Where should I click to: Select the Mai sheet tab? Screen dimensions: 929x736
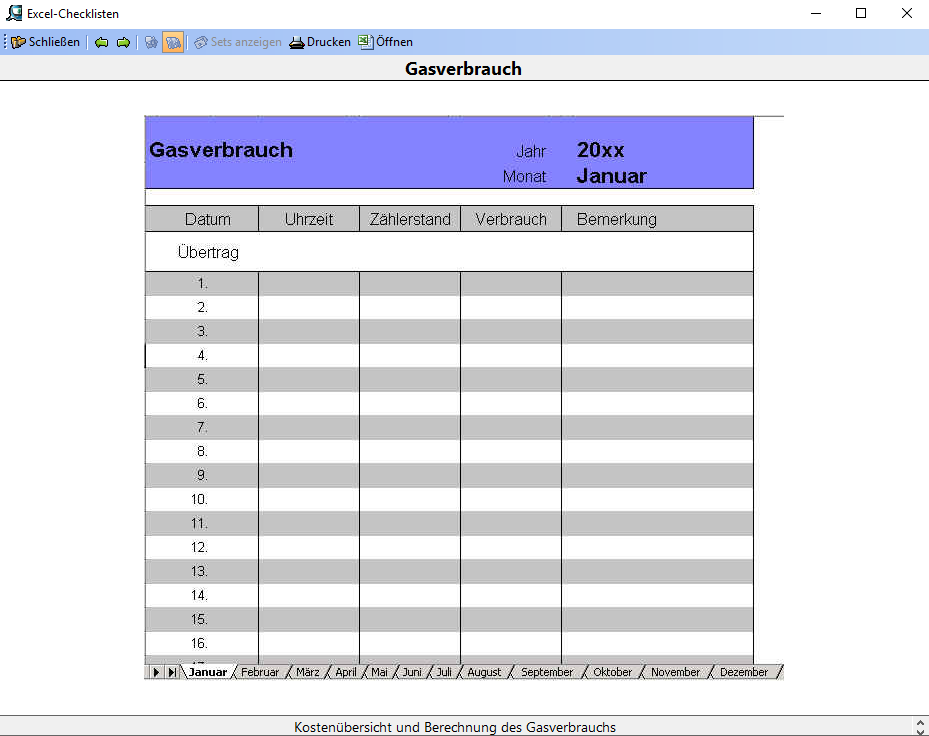point(379,672)
